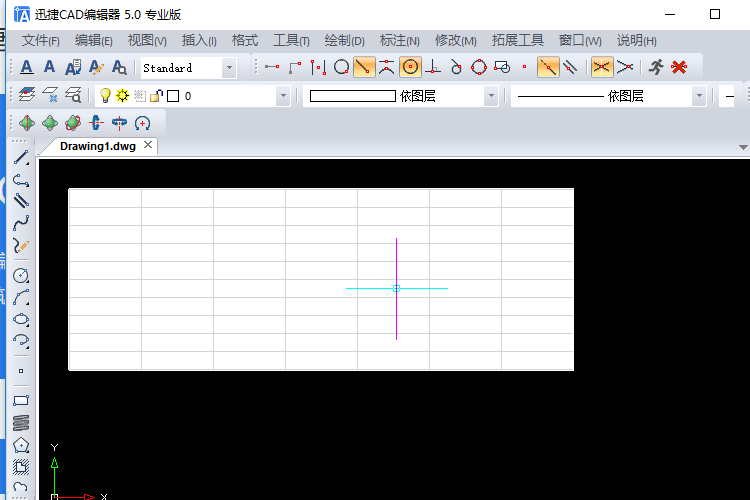750x500 pixels.
Task: Open the 插入(I) menu
Action: click(x=199, y=41)
